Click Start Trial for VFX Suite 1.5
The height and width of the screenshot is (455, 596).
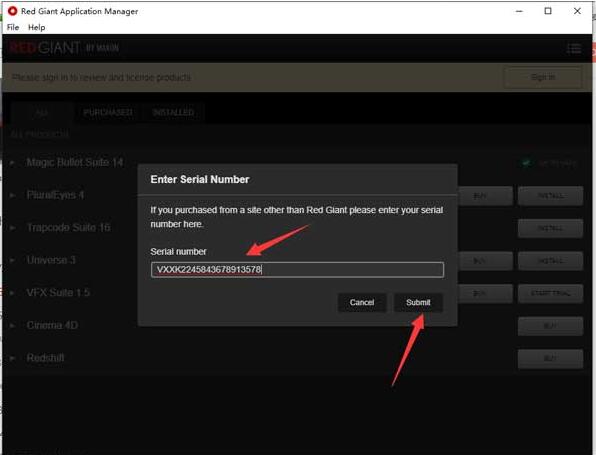[550, 293]
